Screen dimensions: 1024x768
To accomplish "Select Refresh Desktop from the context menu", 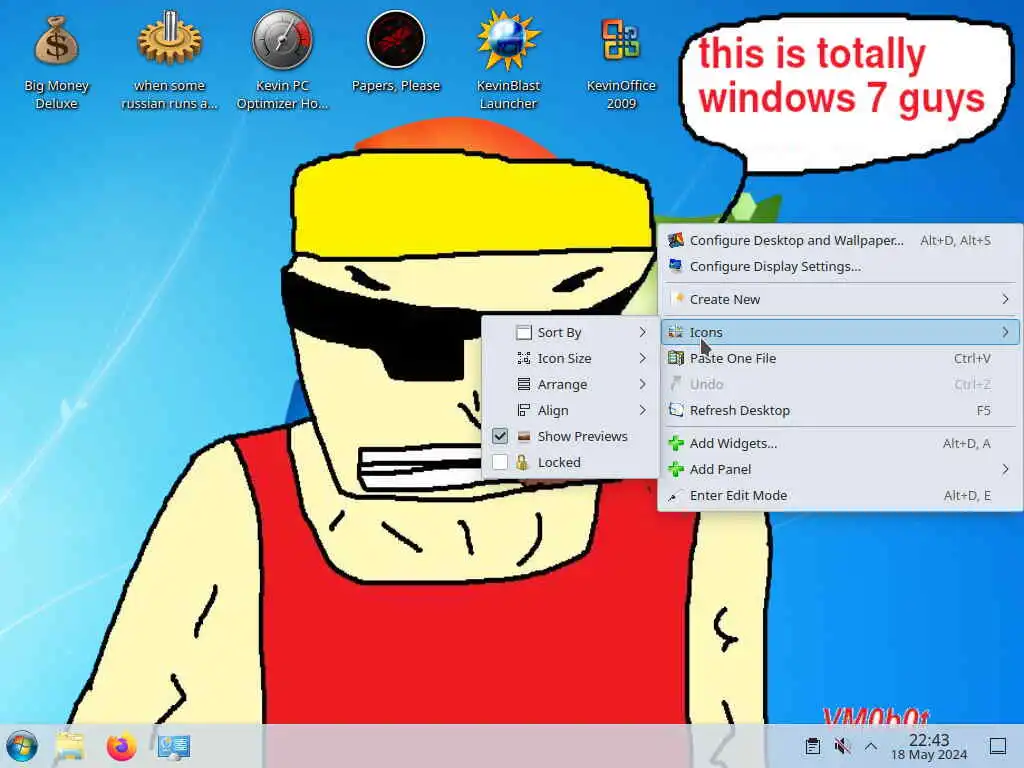I will (840, 410).
